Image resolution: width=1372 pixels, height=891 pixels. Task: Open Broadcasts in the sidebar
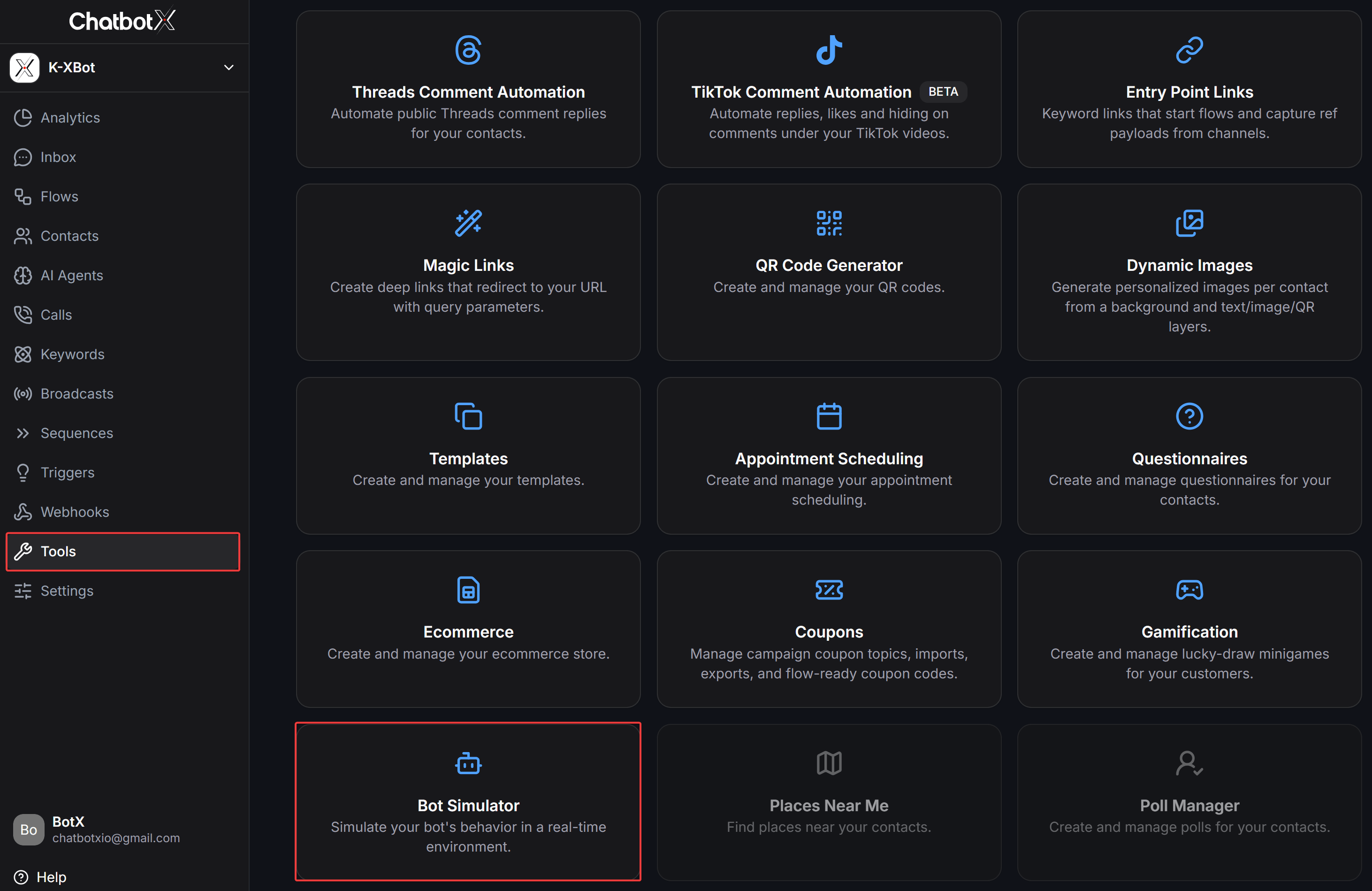pyautogui.click(x=124, y=394)
